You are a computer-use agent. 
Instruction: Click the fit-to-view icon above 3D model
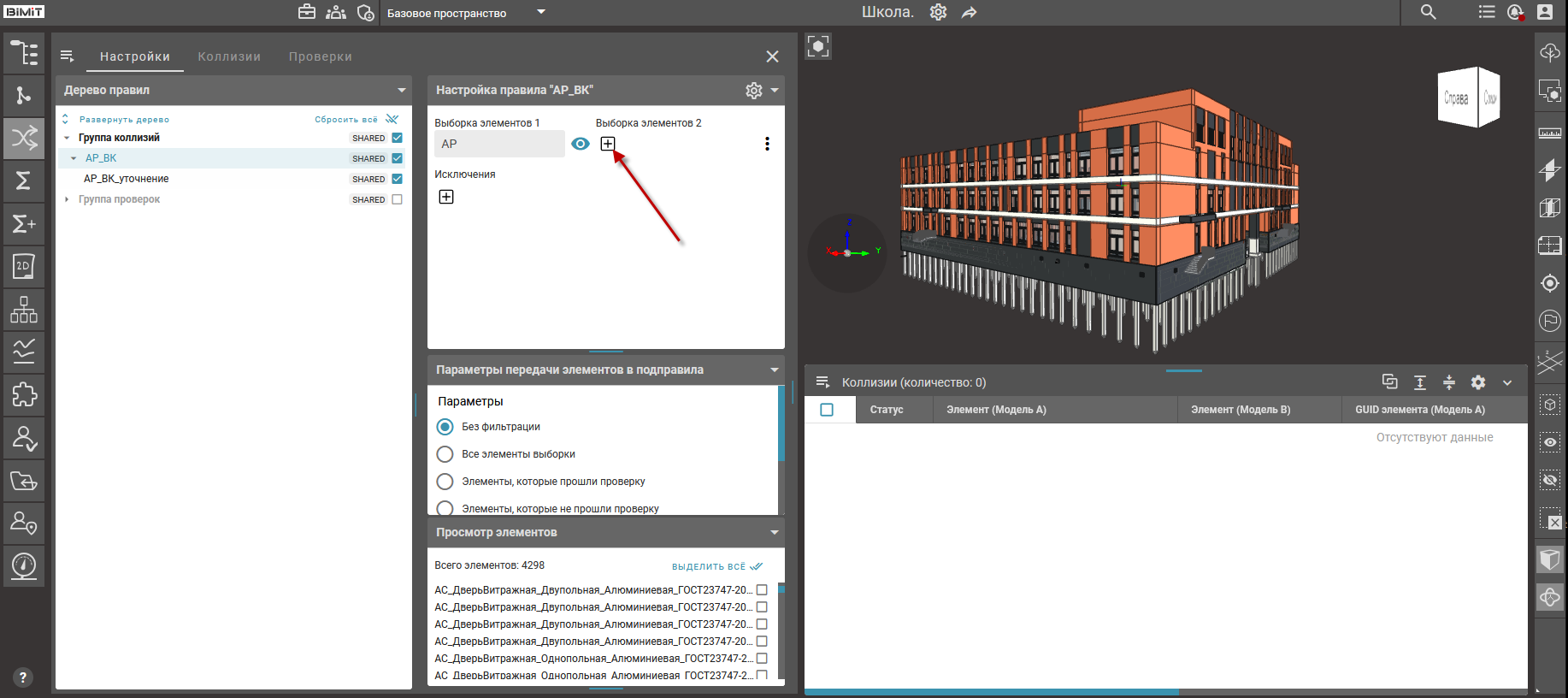pyautogui.click(x=818, y=46)
